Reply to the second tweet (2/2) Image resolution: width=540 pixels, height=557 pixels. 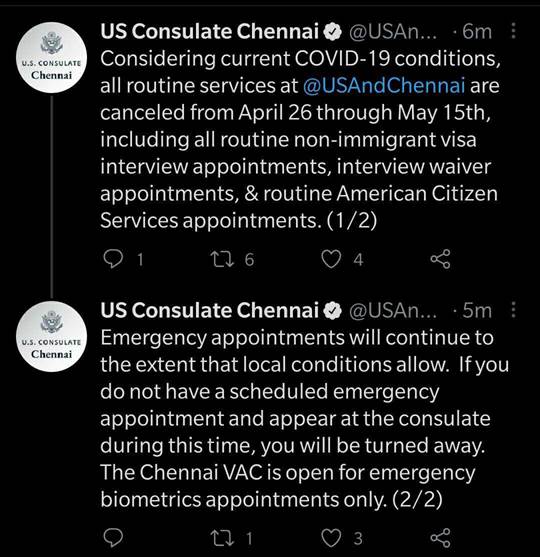click(113, 538)
